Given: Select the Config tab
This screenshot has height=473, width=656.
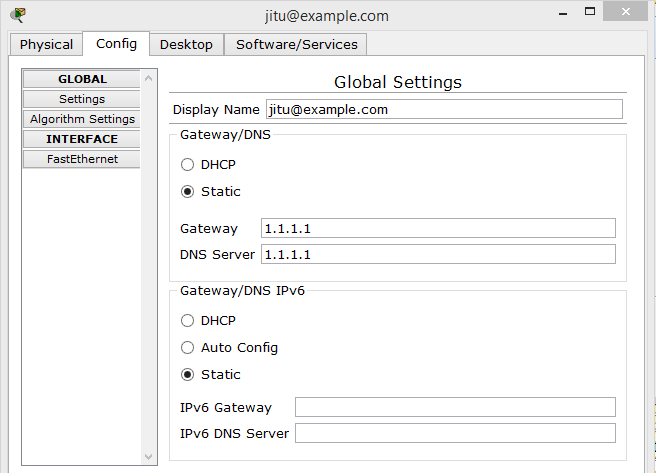Looking at the screenshot, I should coord(116,43).
